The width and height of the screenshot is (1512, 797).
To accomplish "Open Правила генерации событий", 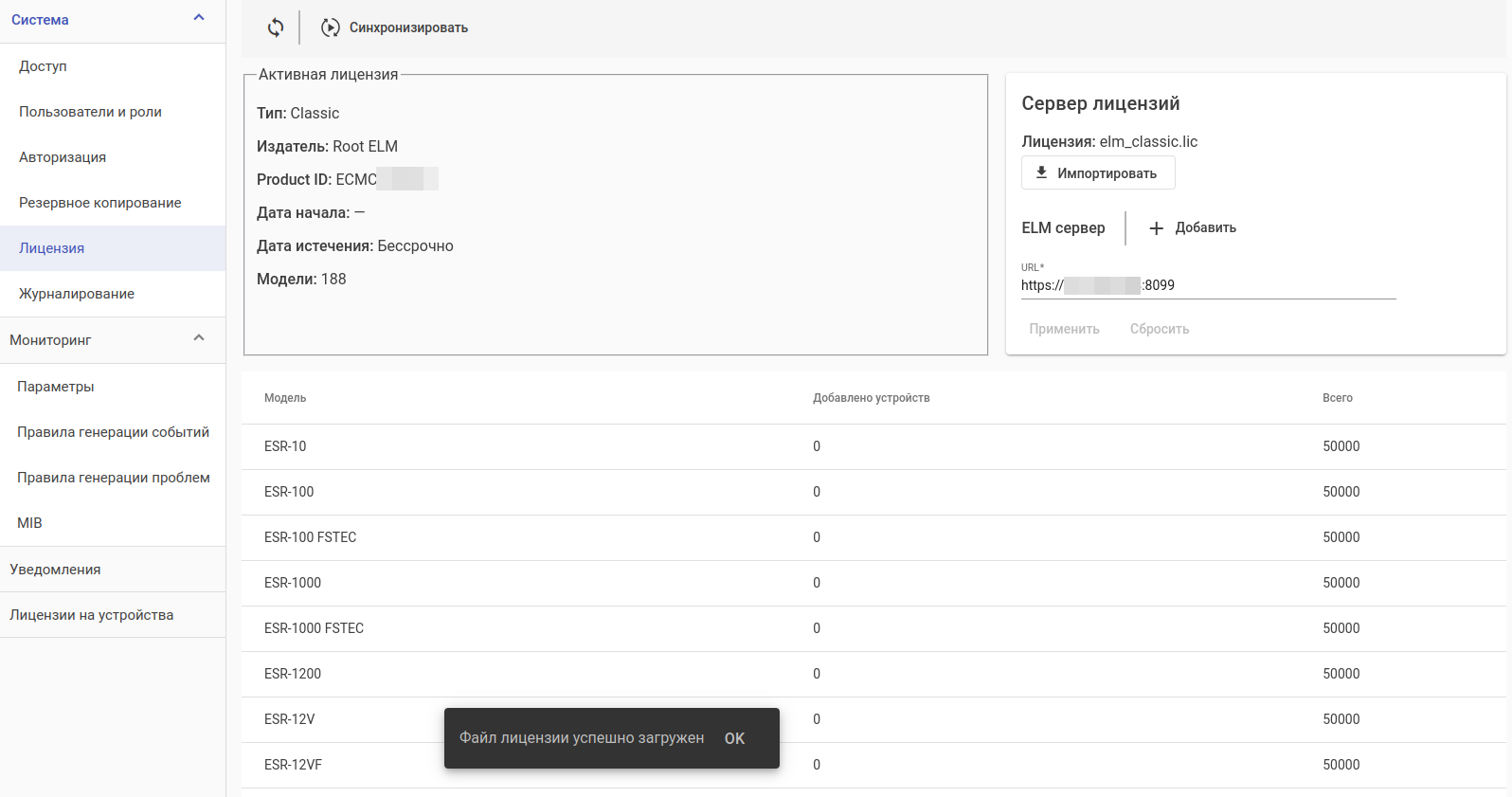I will [x=113, y=432].
